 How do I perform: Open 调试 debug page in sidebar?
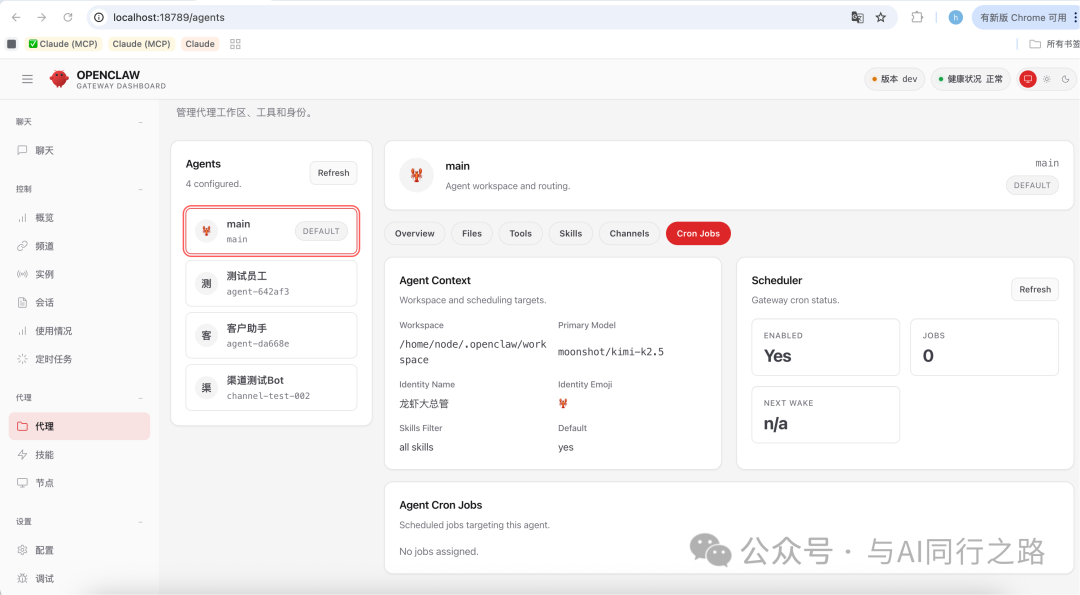pos(44,578)
